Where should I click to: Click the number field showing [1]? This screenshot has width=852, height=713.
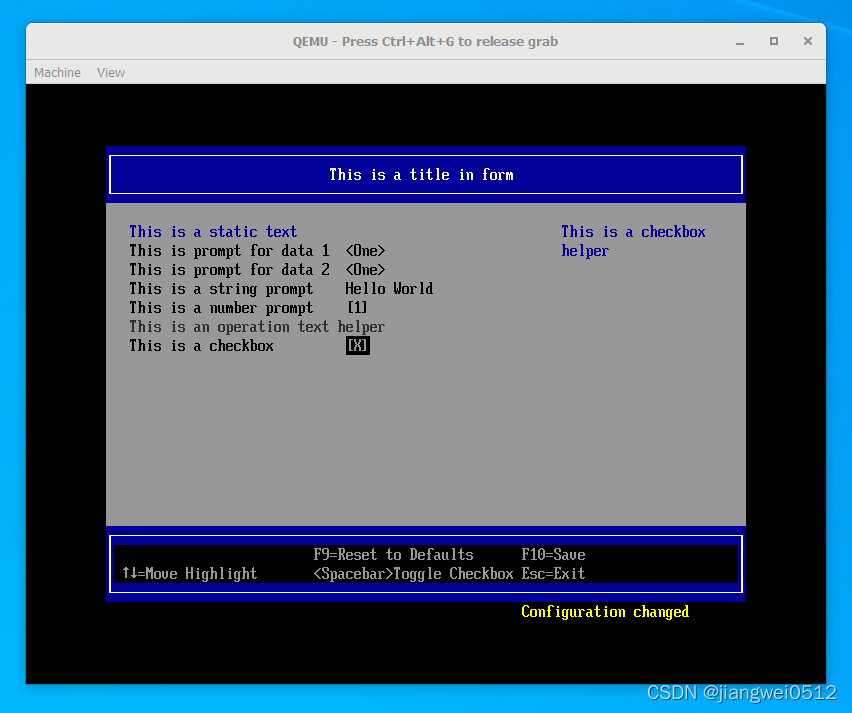pyautogui.click(x=357, y=308)
